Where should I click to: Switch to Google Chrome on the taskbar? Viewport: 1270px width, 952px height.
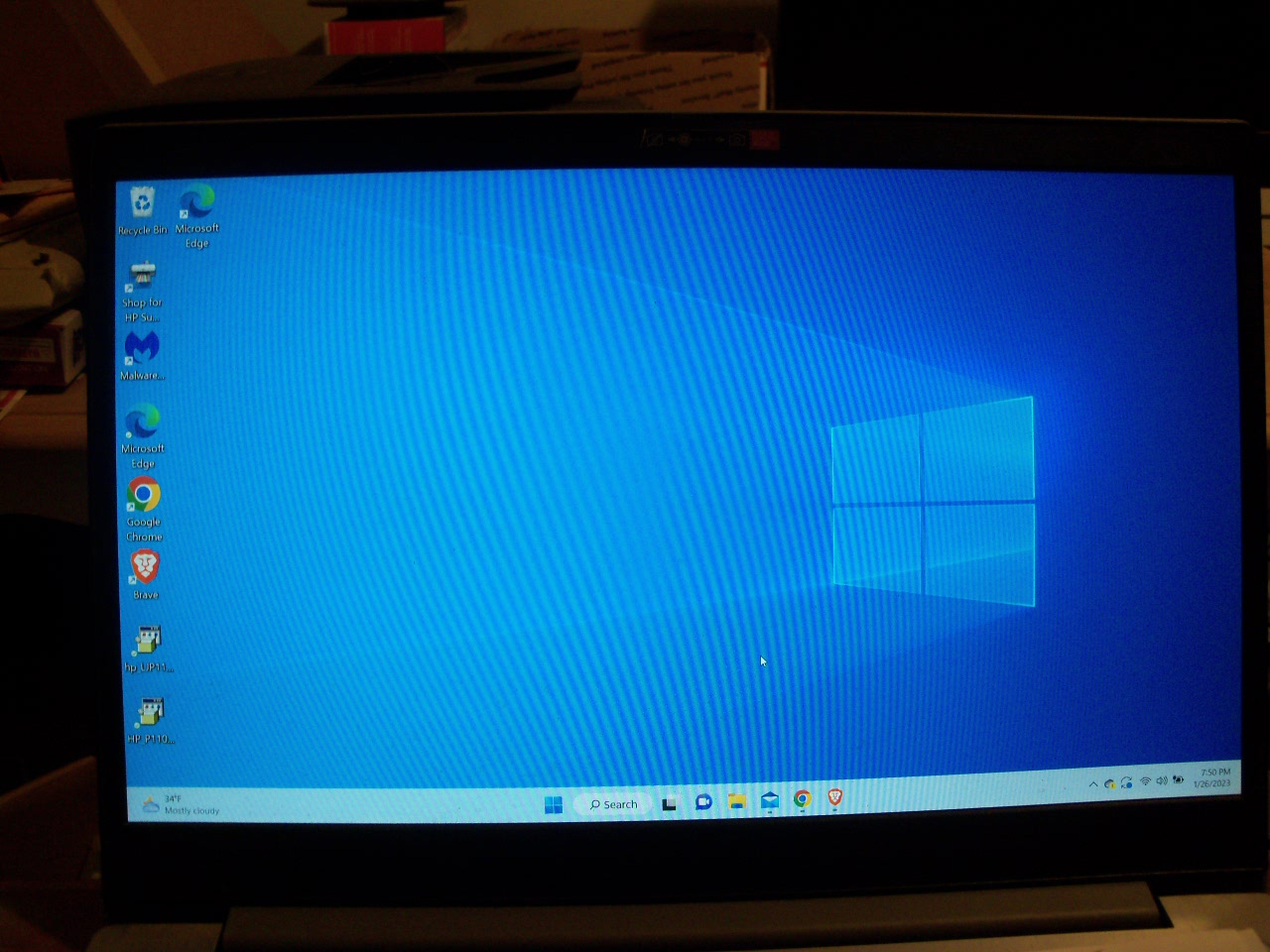pos(802,798)
